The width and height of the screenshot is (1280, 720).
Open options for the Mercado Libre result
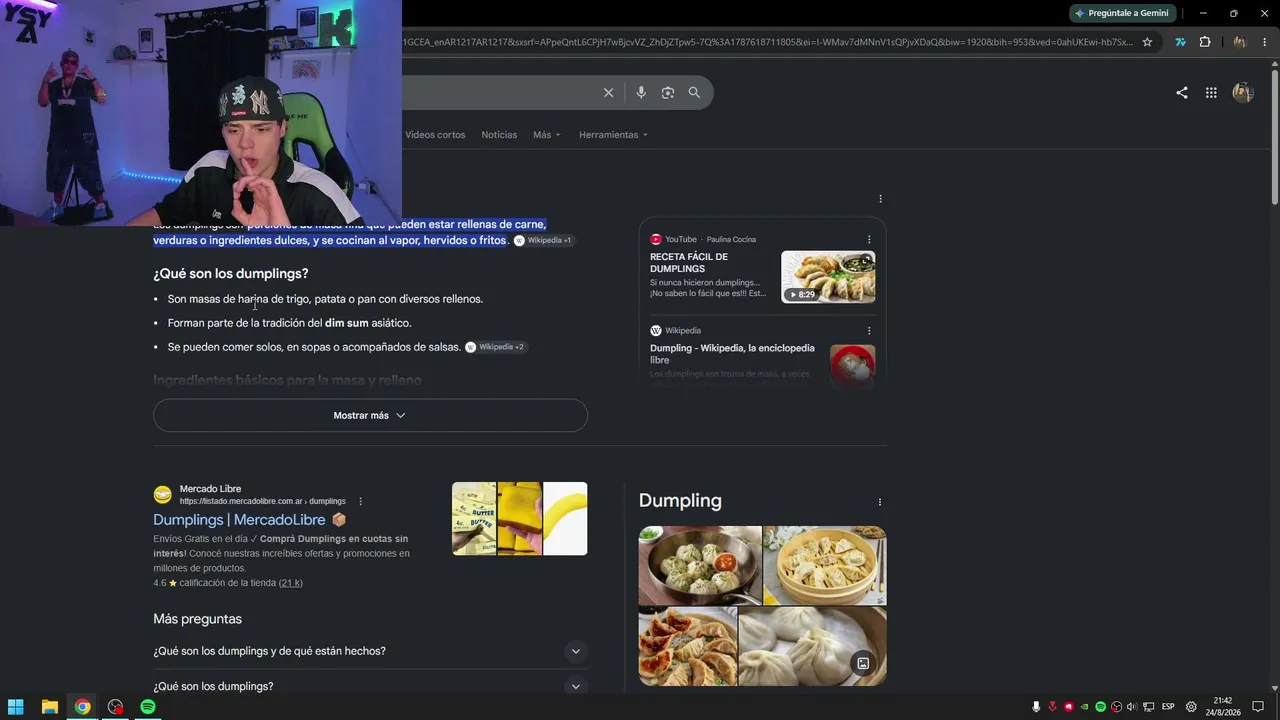(360, 501)
